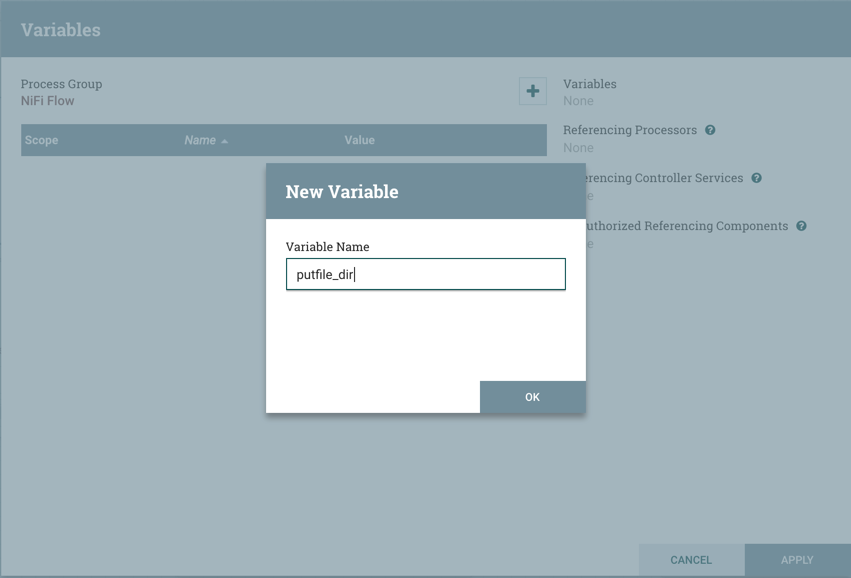Screen dimensions: 851x578
Task: Click the plus icon to add variable
Action: coord(532,91)
